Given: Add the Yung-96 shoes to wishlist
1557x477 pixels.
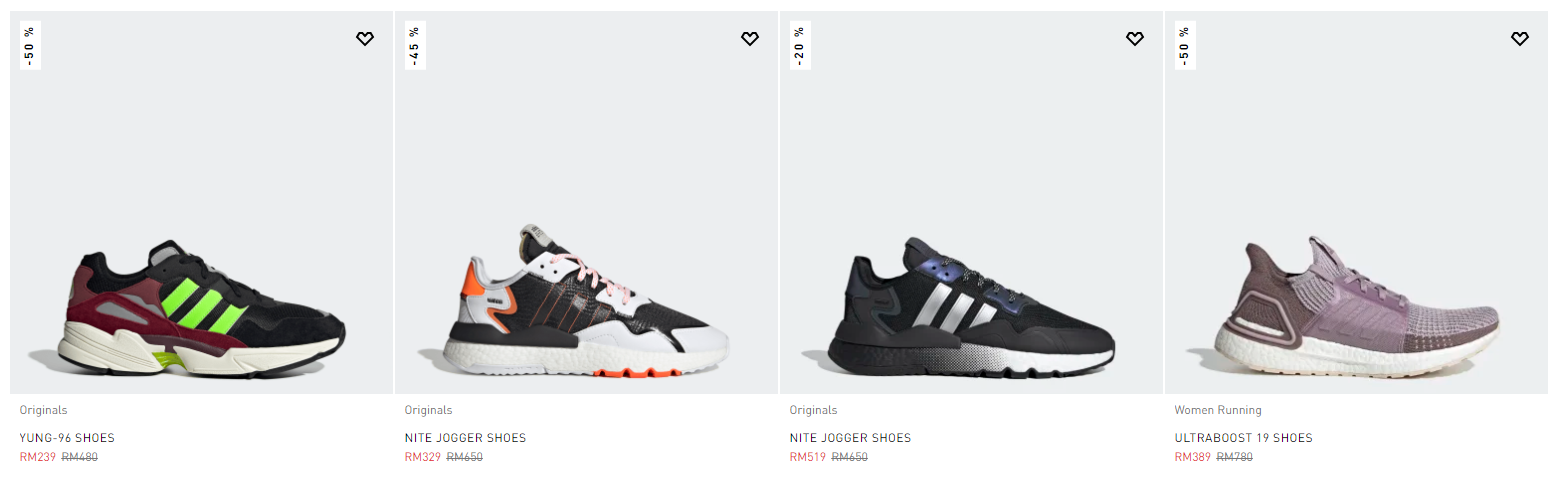Looking at the screenshot, I should tap(365, 39).
